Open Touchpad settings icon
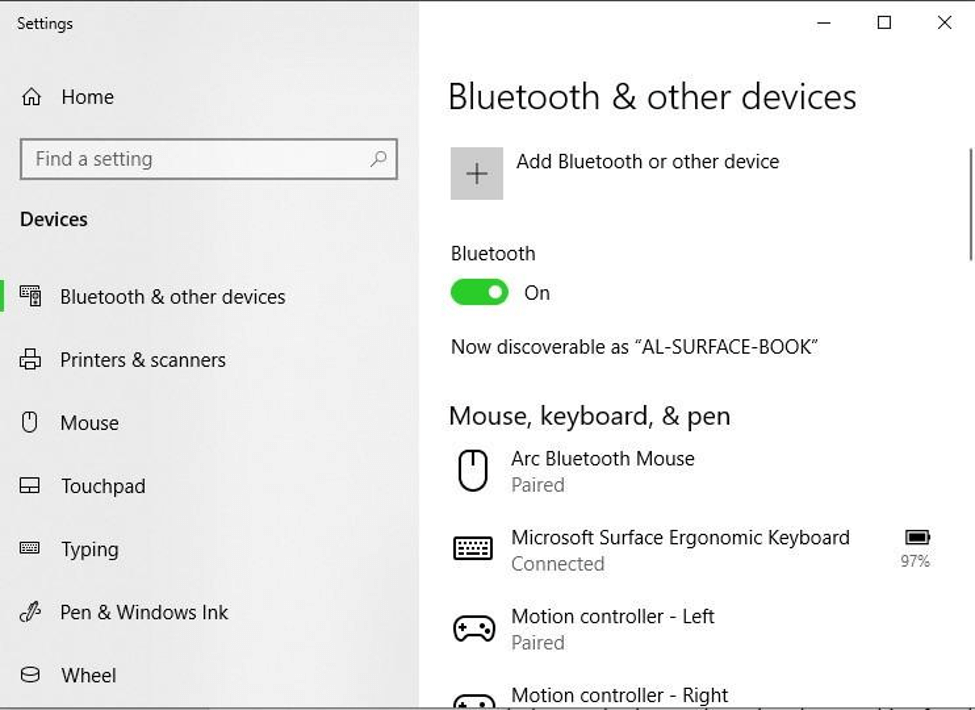Screen dimensions: 975x710 (31, 486)
